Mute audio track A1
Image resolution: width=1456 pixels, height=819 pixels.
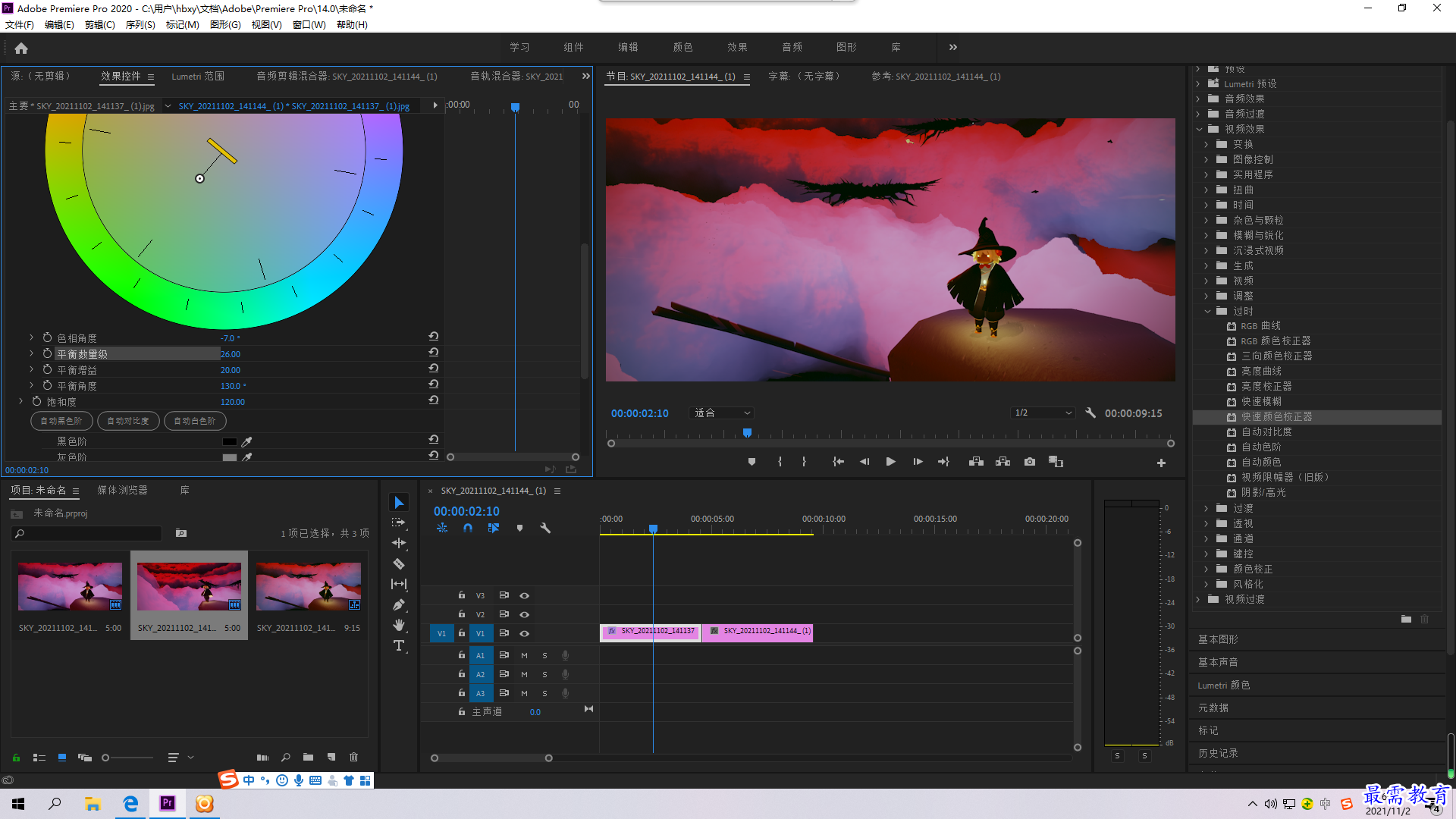click(524, 655)
